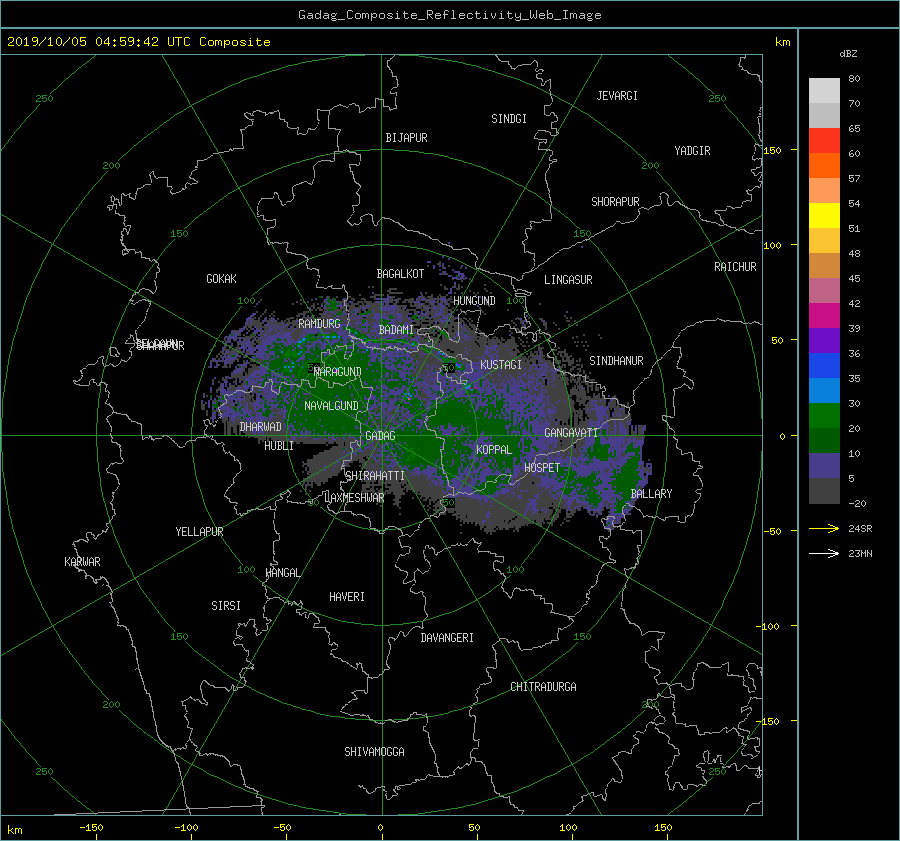Pick the purple 39 dBZ color swatch
The image size is (900, 841).
[x=824, y=341]
